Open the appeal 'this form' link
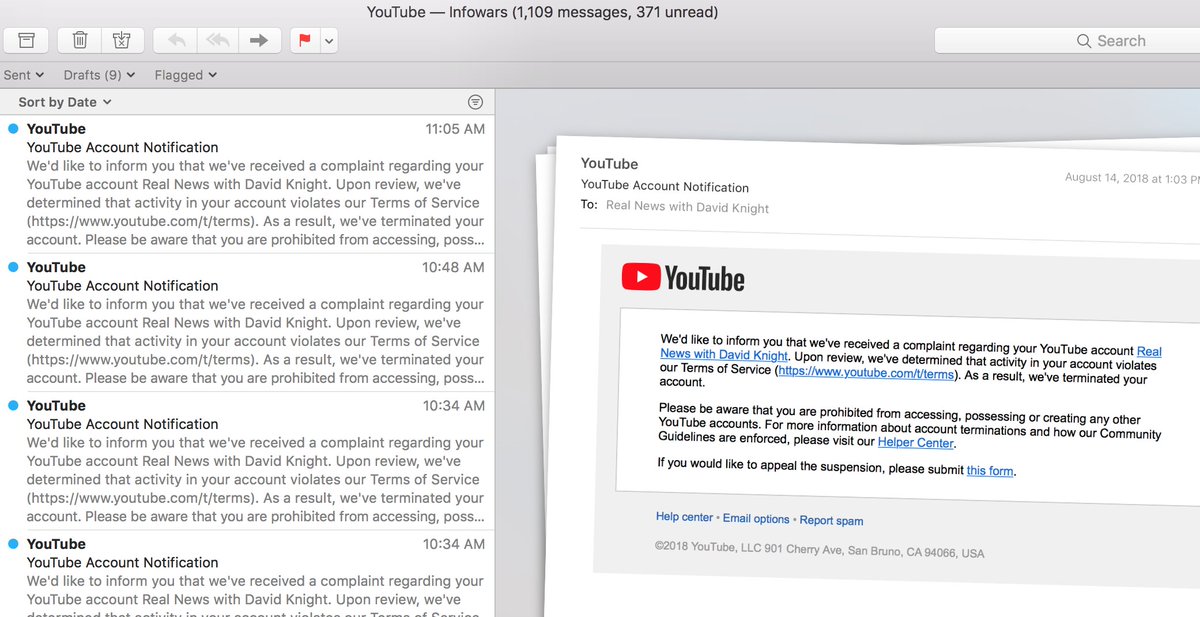Image resolution: width=1200 pixels, height=617 pixels. pos(990,470)
